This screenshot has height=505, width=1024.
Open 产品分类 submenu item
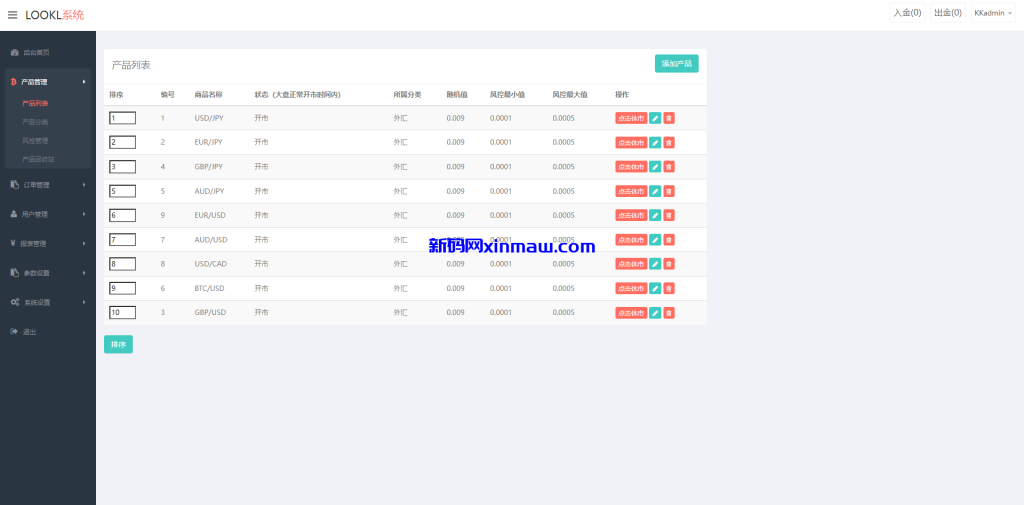(x=36, y=122)
